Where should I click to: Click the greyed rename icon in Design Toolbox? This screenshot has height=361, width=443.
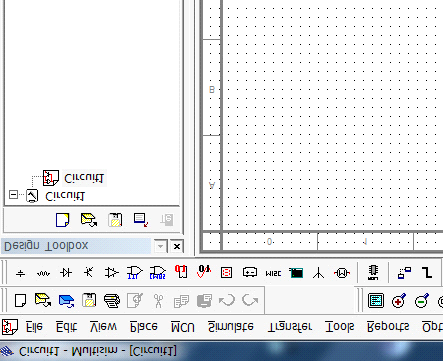[x=166, y=220]
